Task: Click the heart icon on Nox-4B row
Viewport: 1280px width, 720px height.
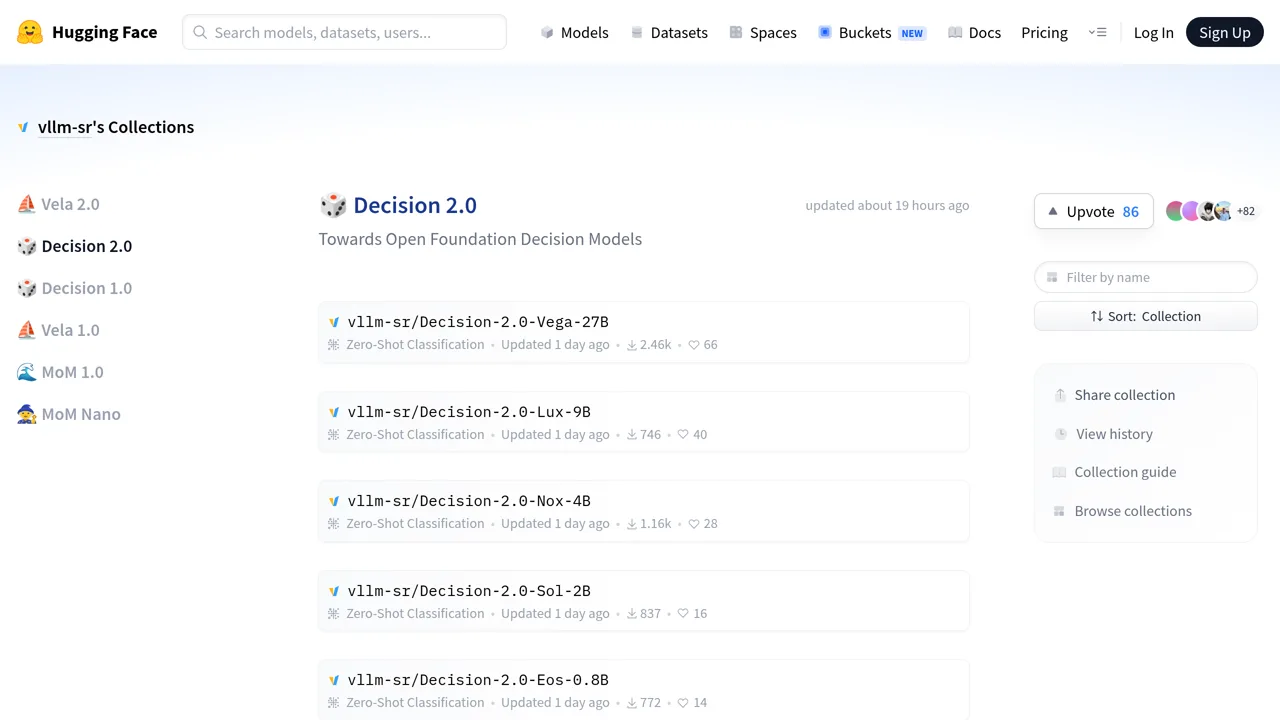Action: [694, 524]
